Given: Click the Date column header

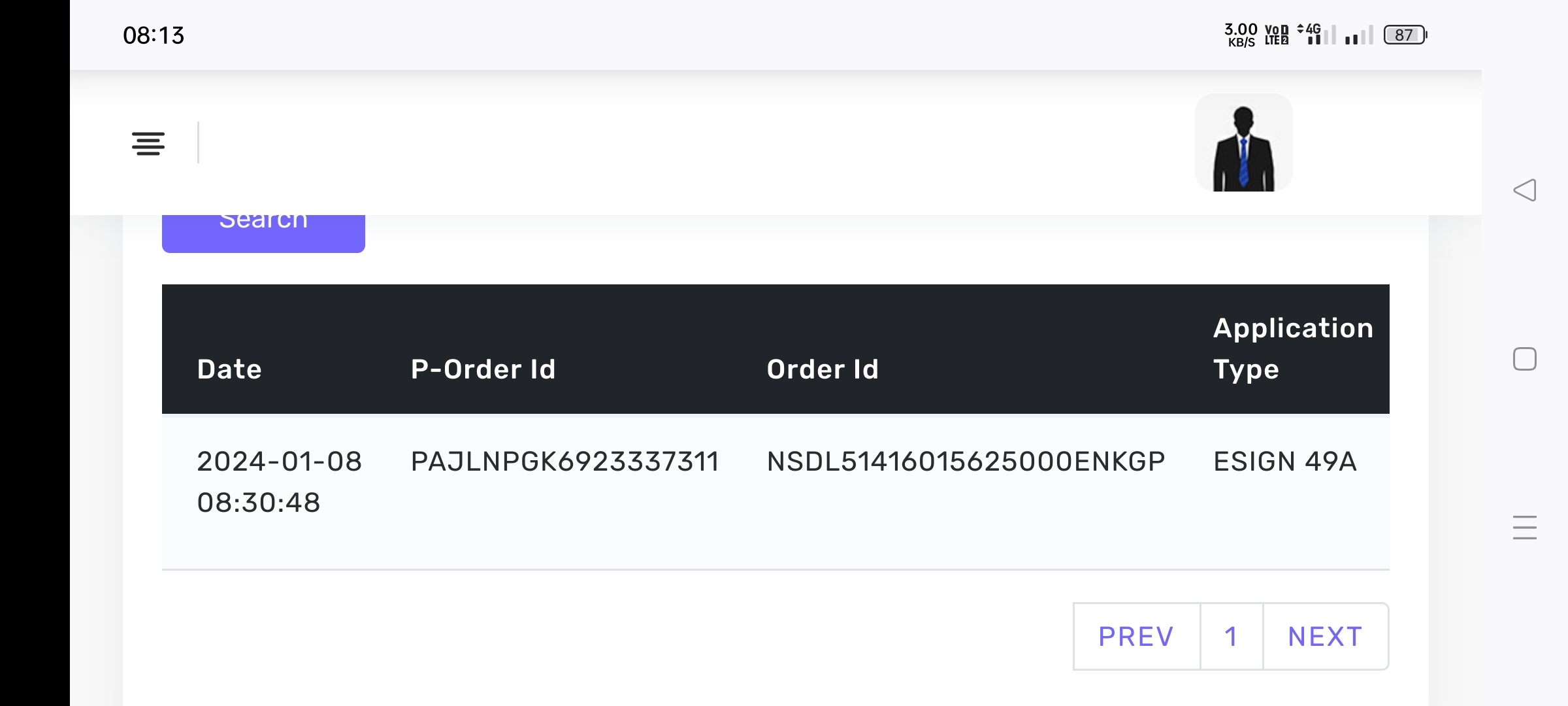Looking at the screenshot, I should [x=229, y=369].
